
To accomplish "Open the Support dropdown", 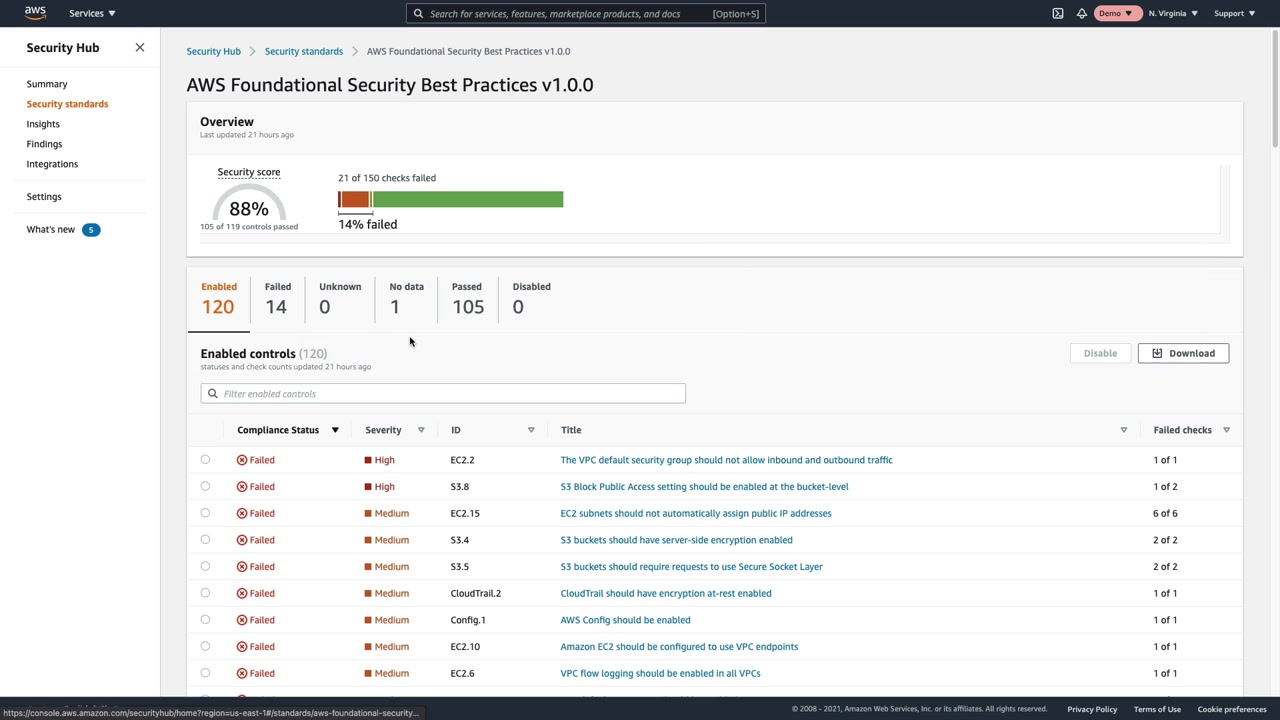I will [x=1234, y=13].
